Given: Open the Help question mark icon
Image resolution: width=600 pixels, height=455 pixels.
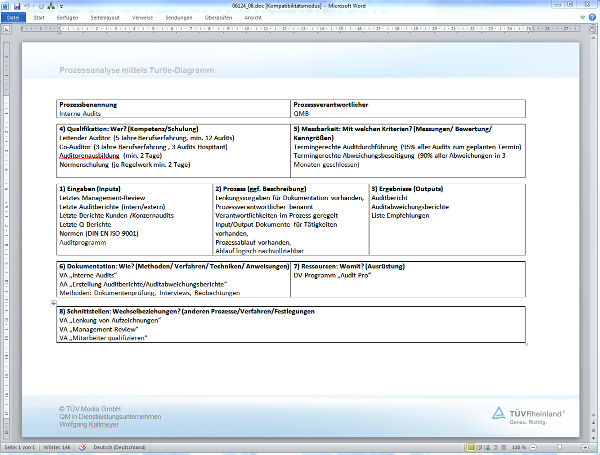Looking at the screenshot, I should 592,18.
